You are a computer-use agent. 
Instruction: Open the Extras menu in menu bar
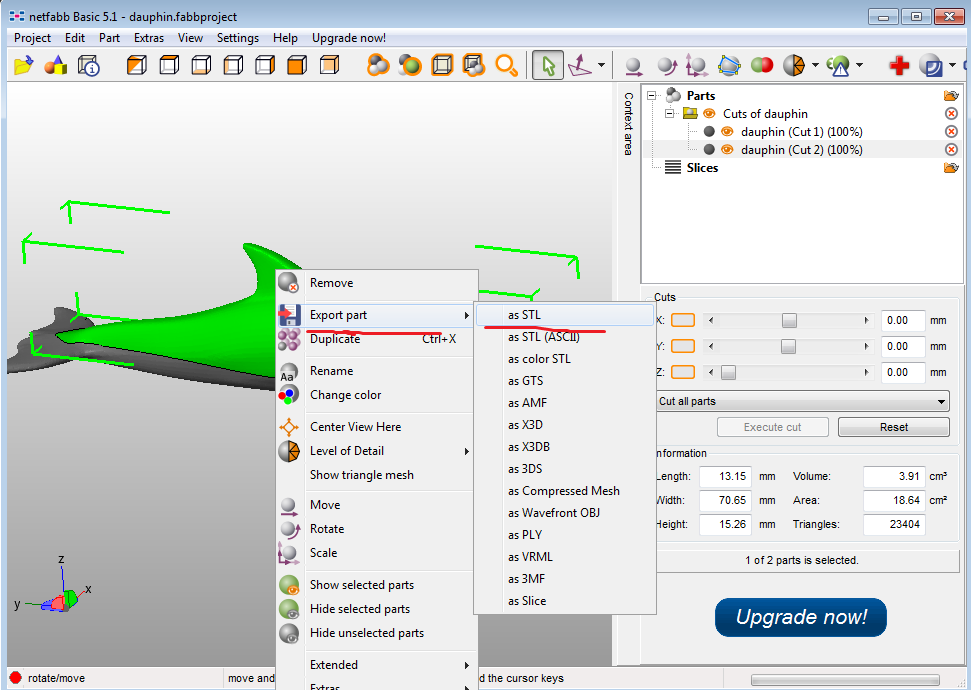pos(149,38)
